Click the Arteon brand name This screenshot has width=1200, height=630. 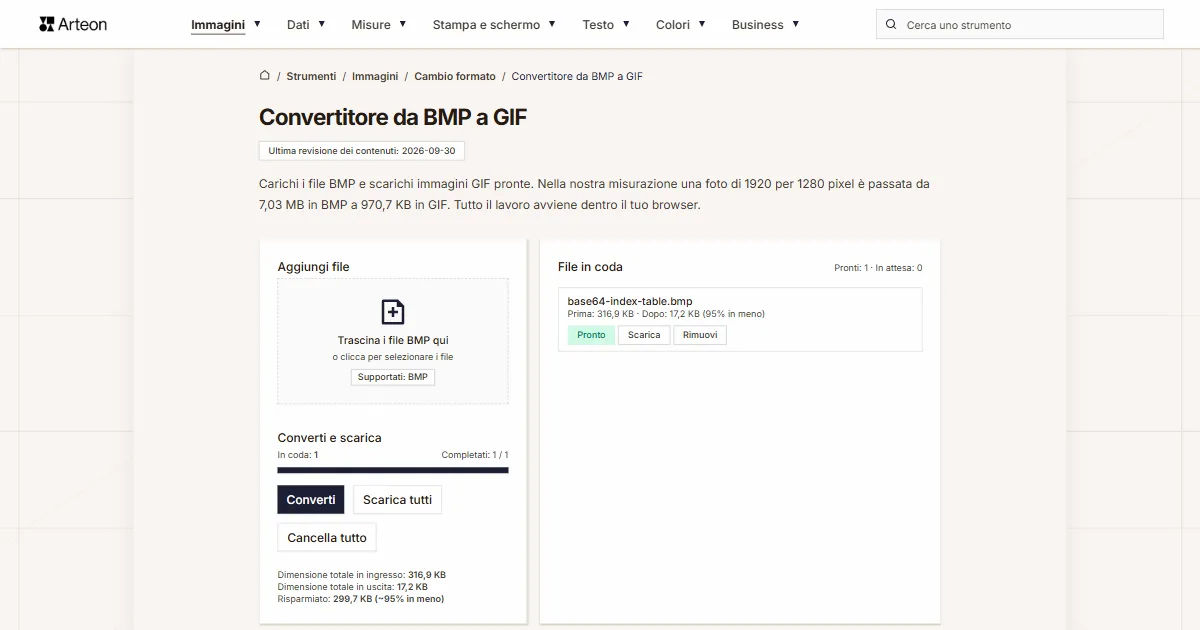(83, 24)
